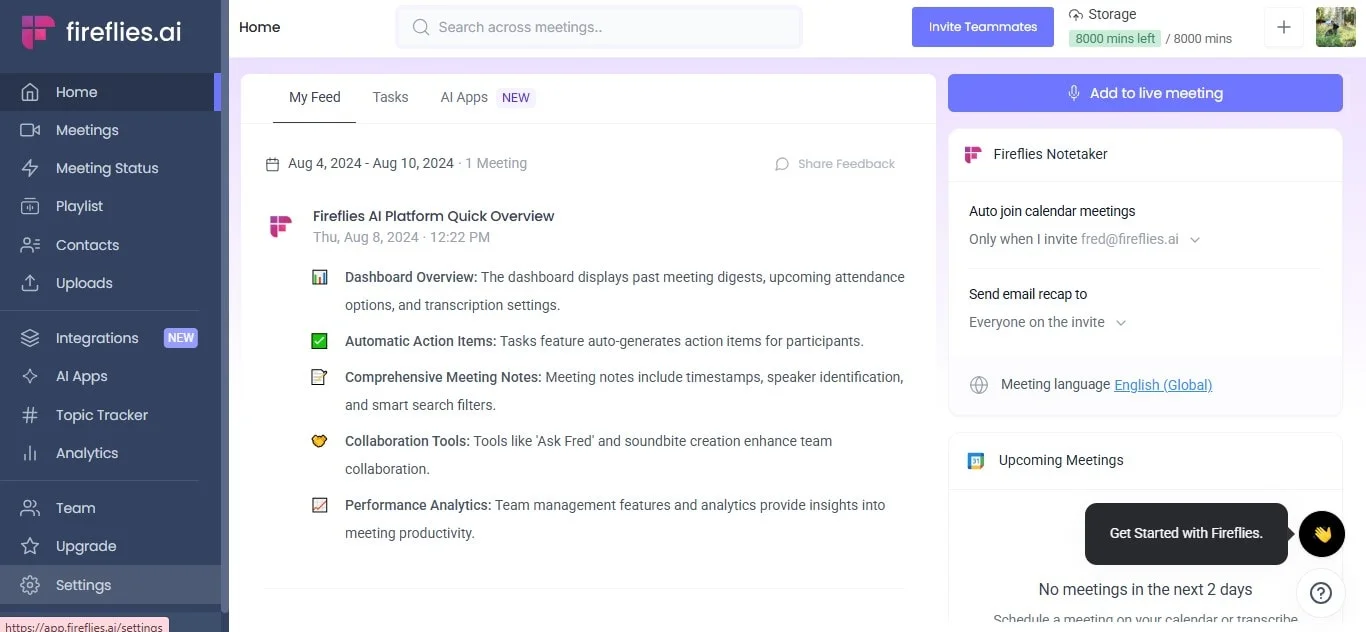The height and width of the screenshot is (632, 1366).
Task: Open the AI Apps tab
Action: (x=487, y=97)
